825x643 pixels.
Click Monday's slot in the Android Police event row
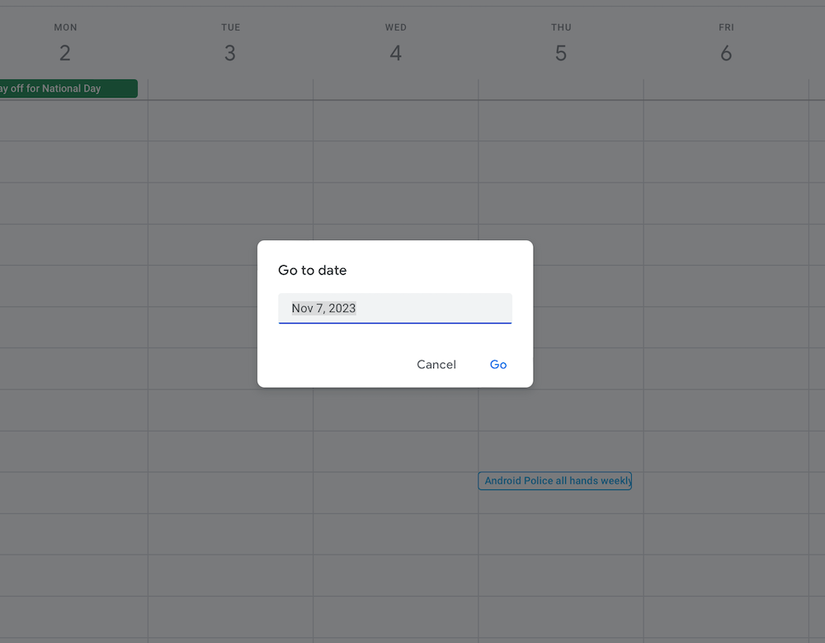tap(70, 492)
